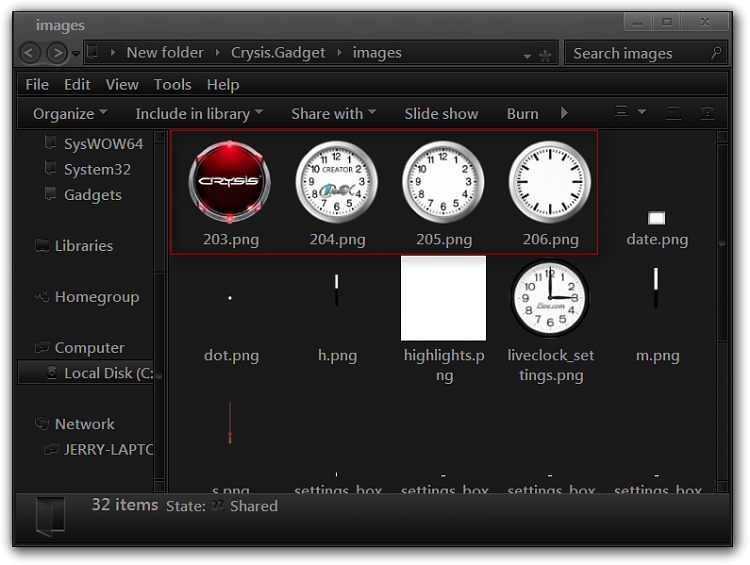Open the view options dropdown arrow
This screenshot has height=565, width=750.
pos(642,111)
